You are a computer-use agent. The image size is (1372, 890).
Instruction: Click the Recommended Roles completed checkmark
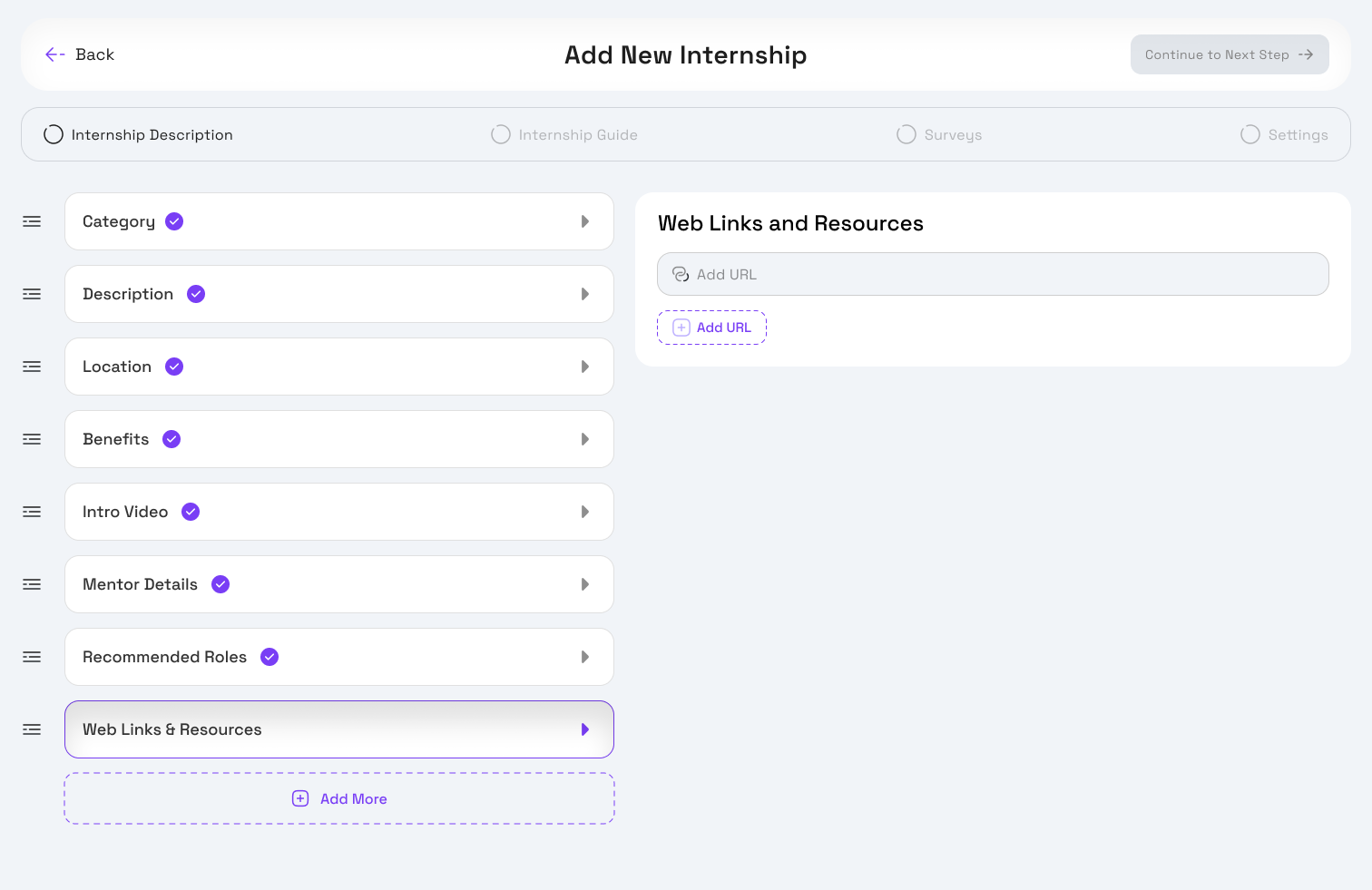coord(269,657)
